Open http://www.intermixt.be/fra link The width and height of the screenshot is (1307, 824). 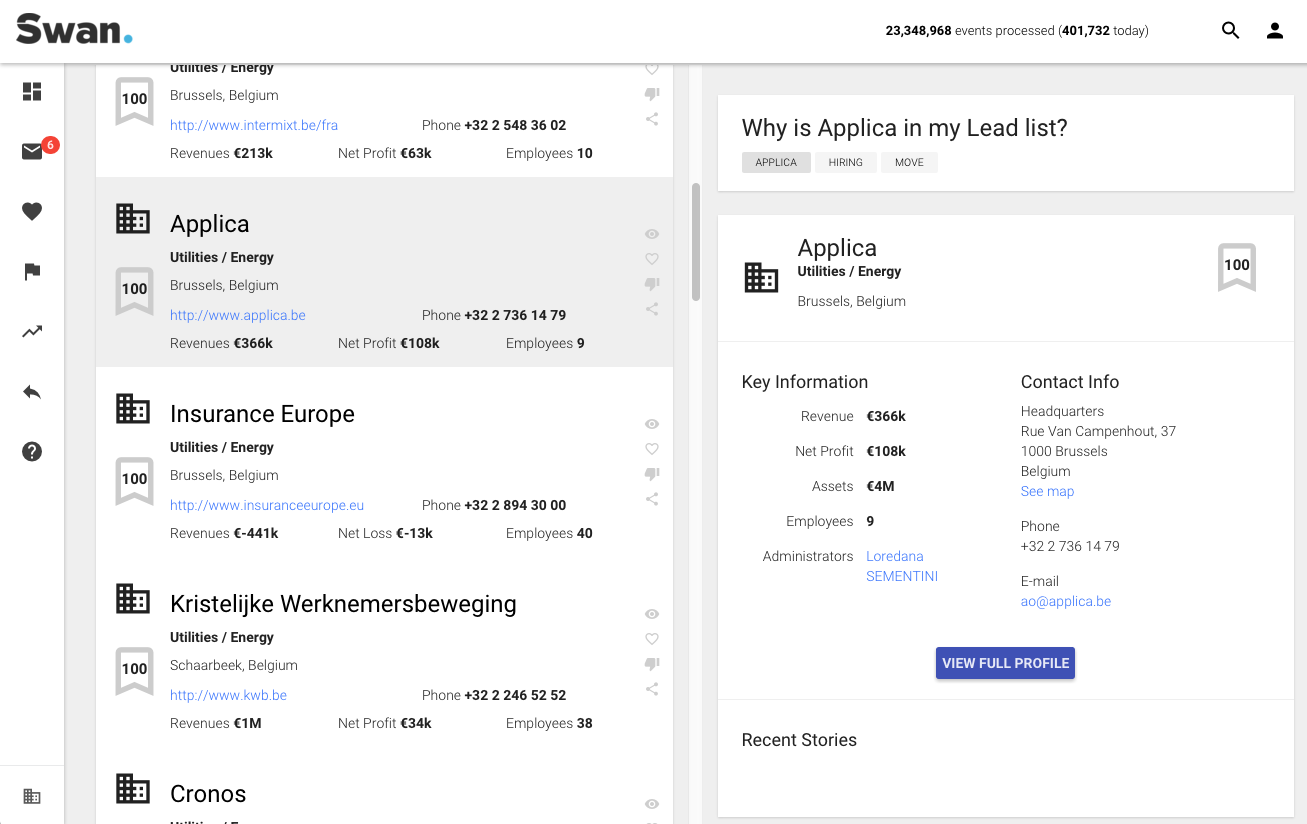(x=254, y=125)
